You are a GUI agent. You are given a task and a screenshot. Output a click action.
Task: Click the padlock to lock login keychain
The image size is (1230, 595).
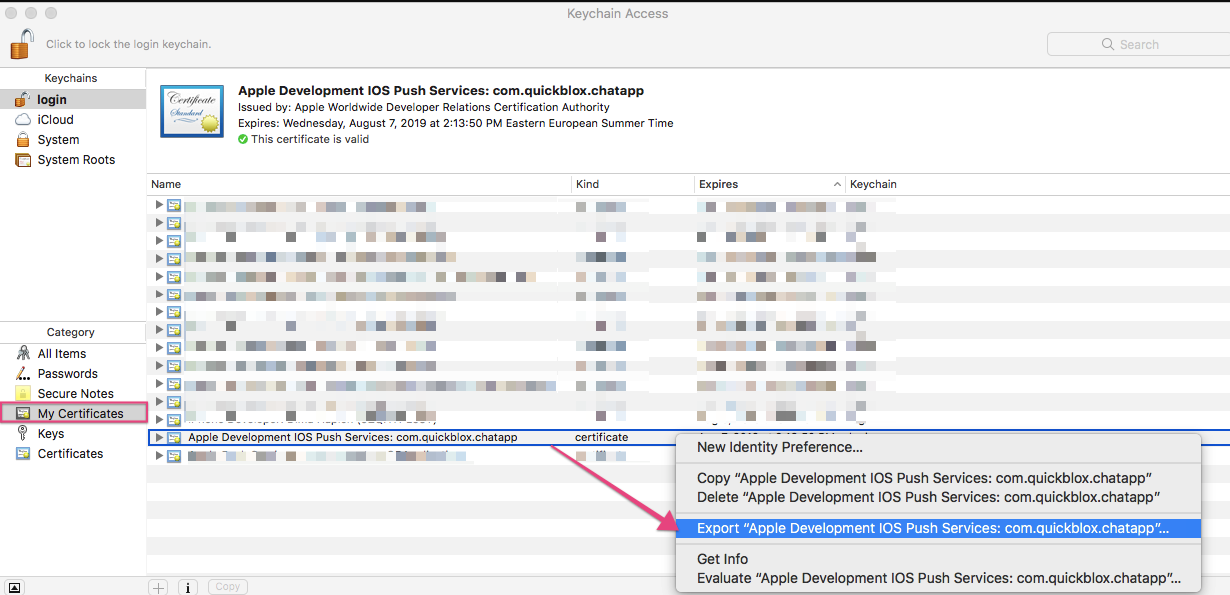(21, 43)
